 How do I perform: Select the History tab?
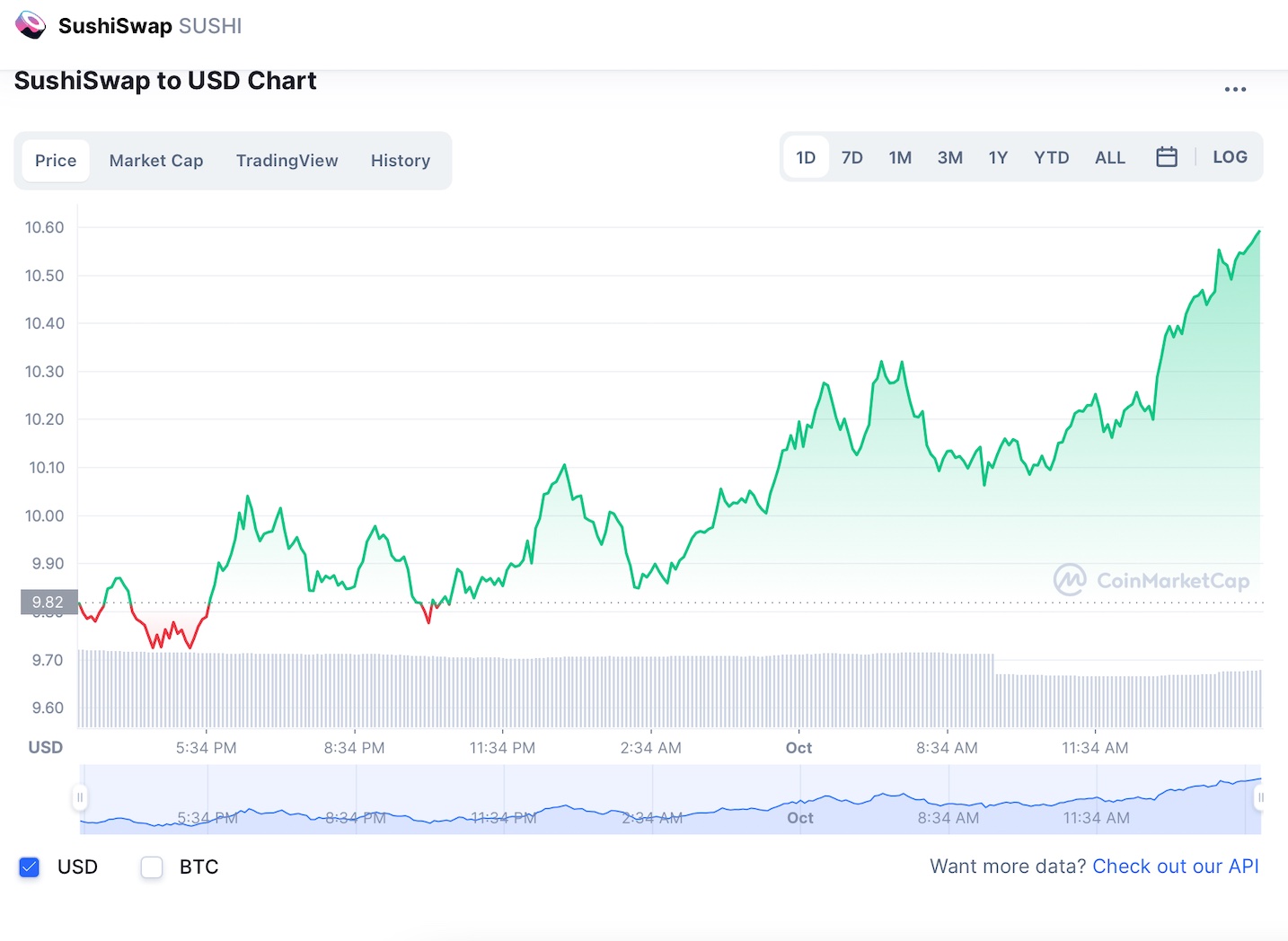(400, 161)
